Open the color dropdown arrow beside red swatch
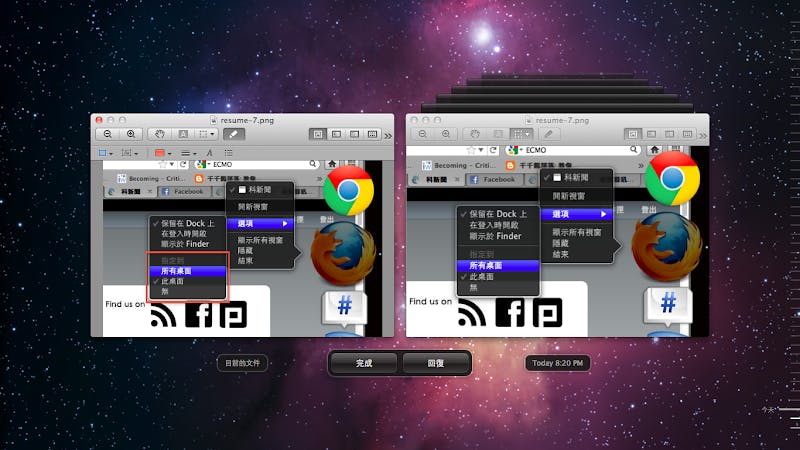This screenshot has width=800, height=450. pos(169,154)
